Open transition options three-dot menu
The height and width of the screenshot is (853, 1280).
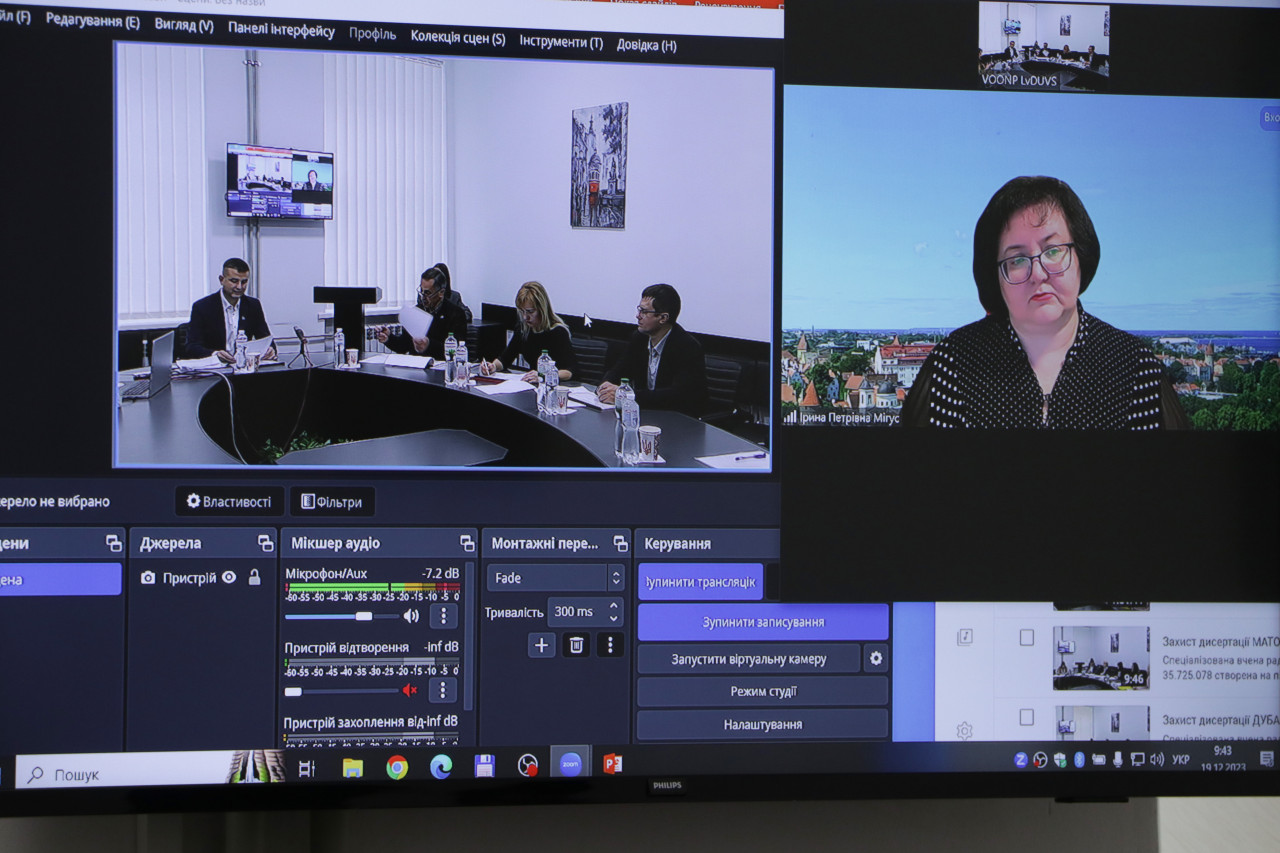pyautogui.click(x=610, y=645)
